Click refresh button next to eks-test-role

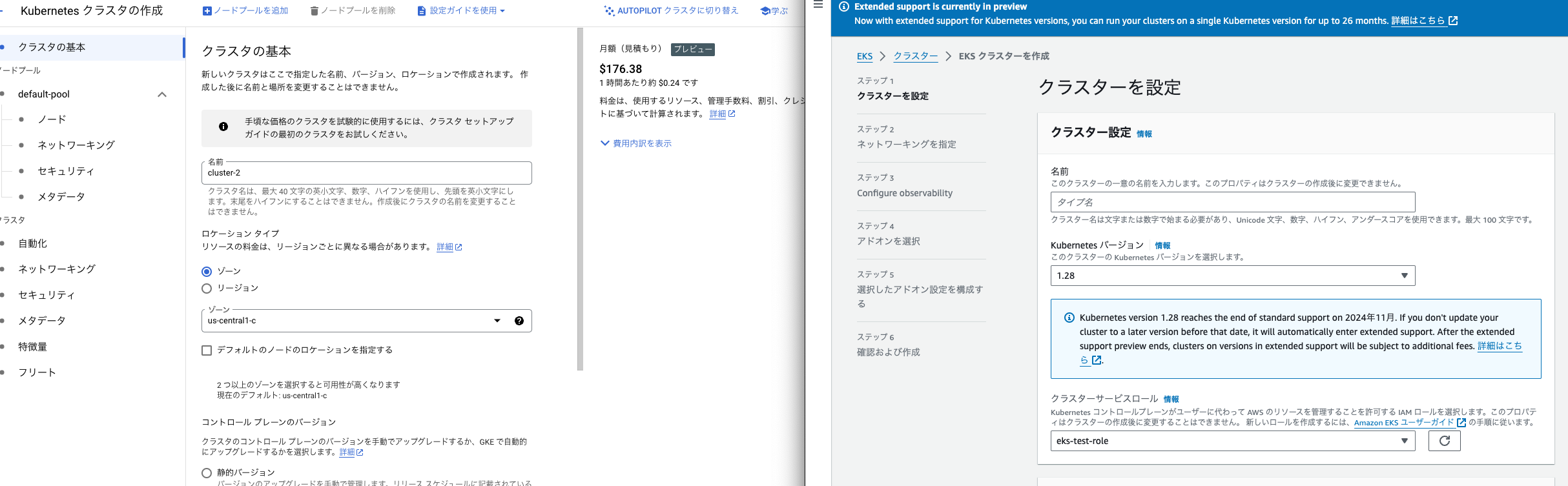click(1445, 441)
